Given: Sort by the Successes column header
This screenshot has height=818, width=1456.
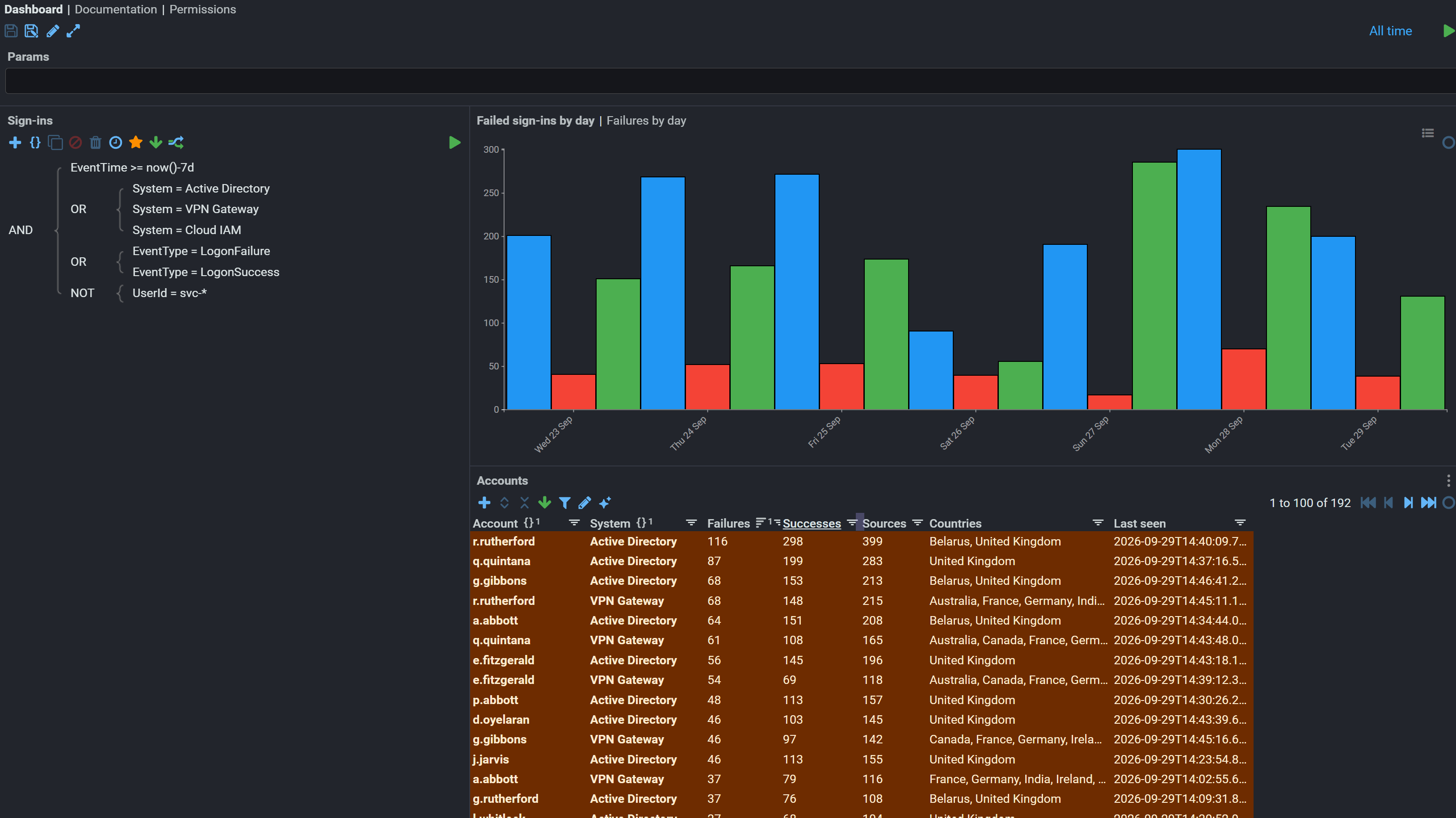Looking at the screenshot, I should pos(812,524).
